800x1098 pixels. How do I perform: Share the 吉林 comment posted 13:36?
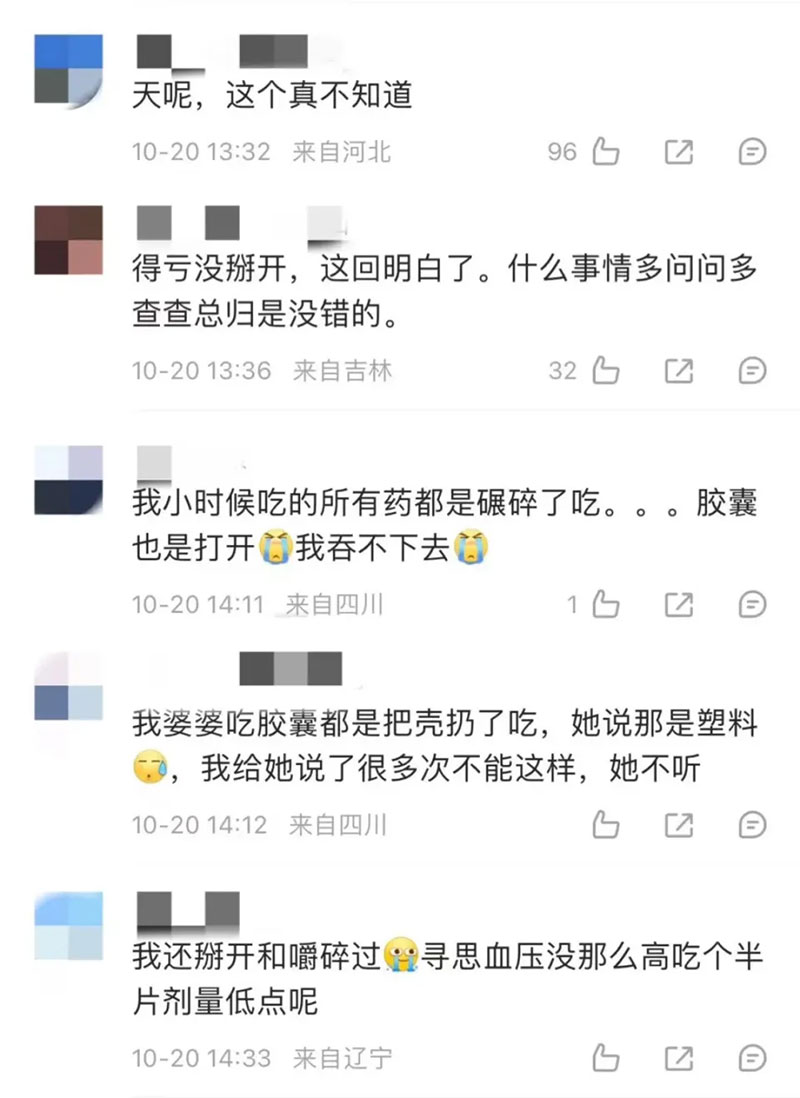pyautogui.click(x=678, y=370)
